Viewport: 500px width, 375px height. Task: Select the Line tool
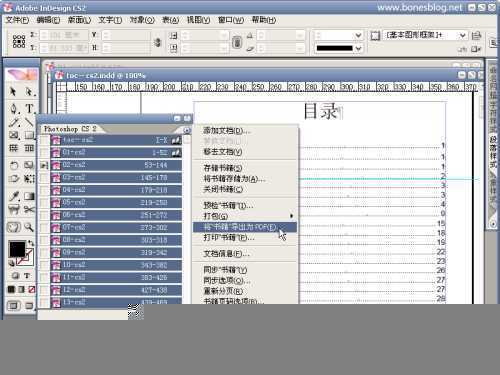coord(29,122)
